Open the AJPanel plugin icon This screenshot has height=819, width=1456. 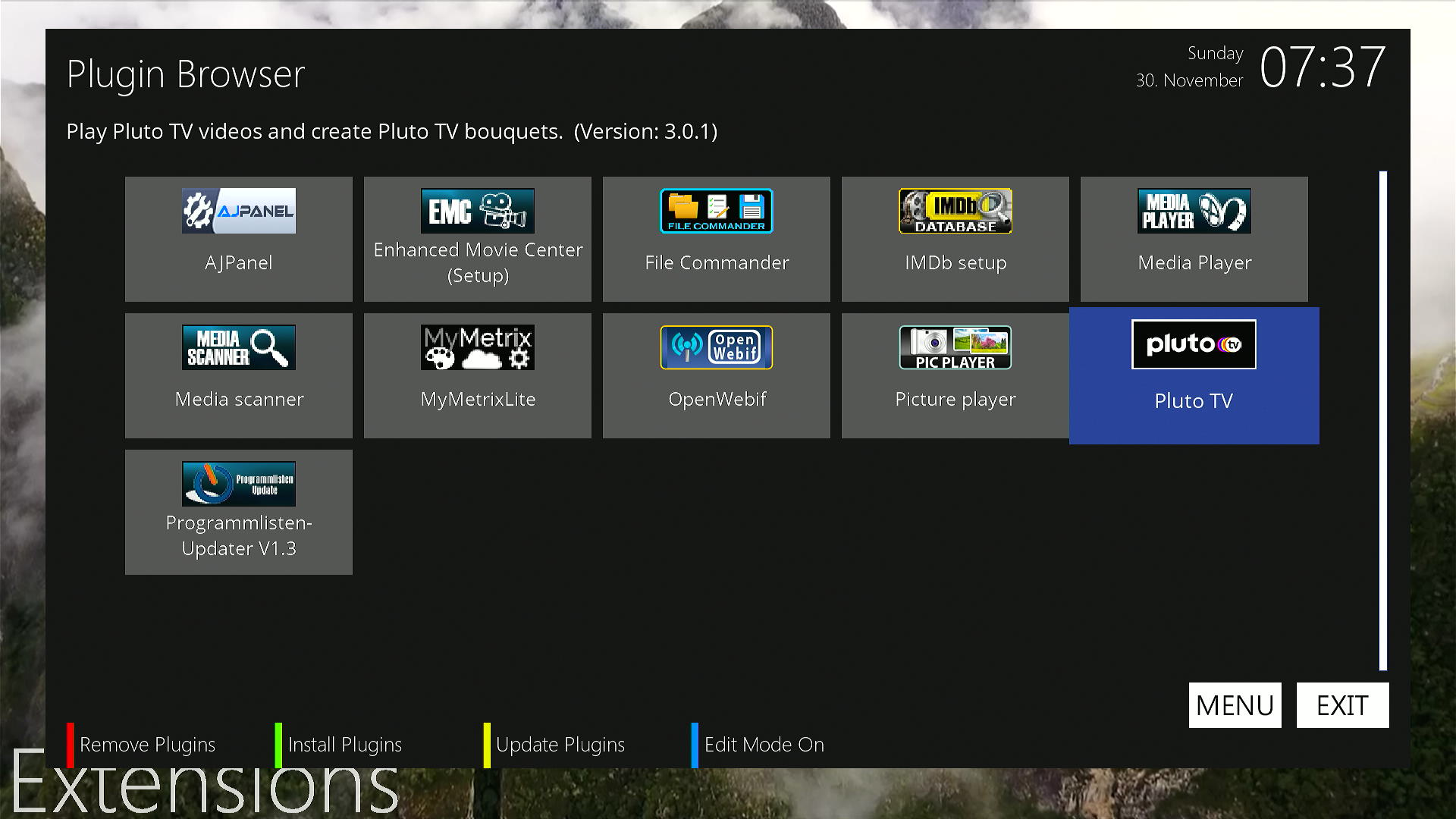pyautogui.click(x=238, y=211)
